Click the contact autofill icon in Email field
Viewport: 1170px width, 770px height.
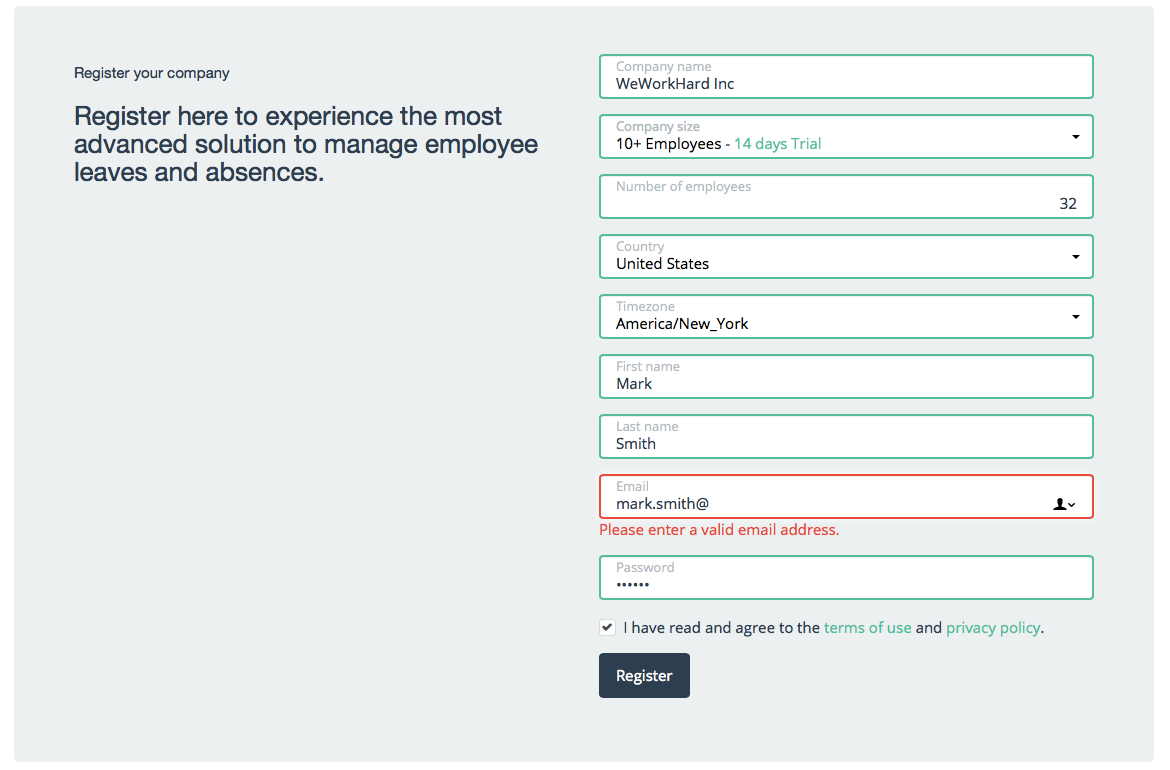click(1059, 504)
